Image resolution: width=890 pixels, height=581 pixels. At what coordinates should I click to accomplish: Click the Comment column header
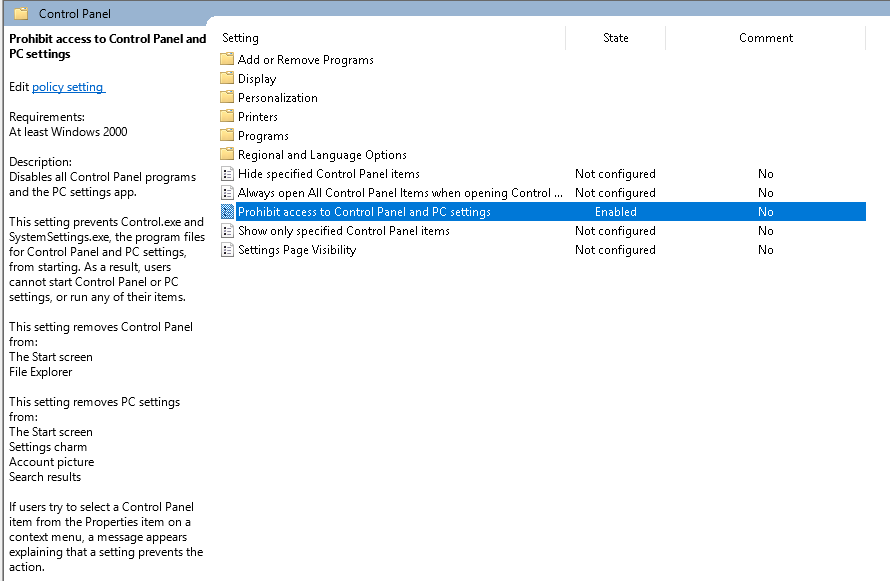(x=765, y=38)
